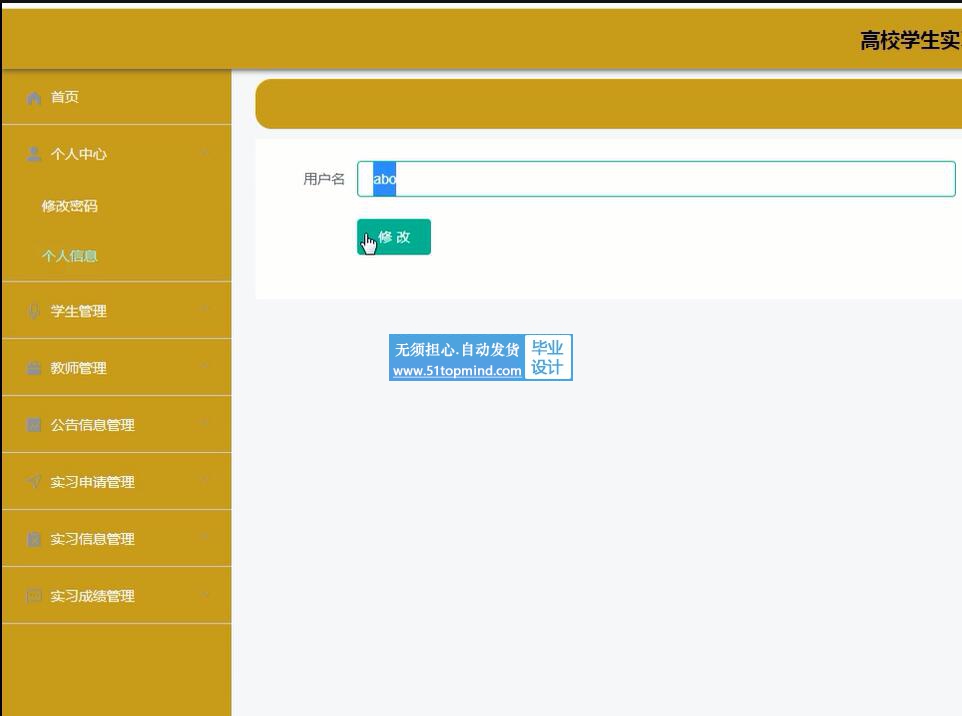962x716 pixels.
Task: Select the 个人信息 submenu item
Action: 70,256
